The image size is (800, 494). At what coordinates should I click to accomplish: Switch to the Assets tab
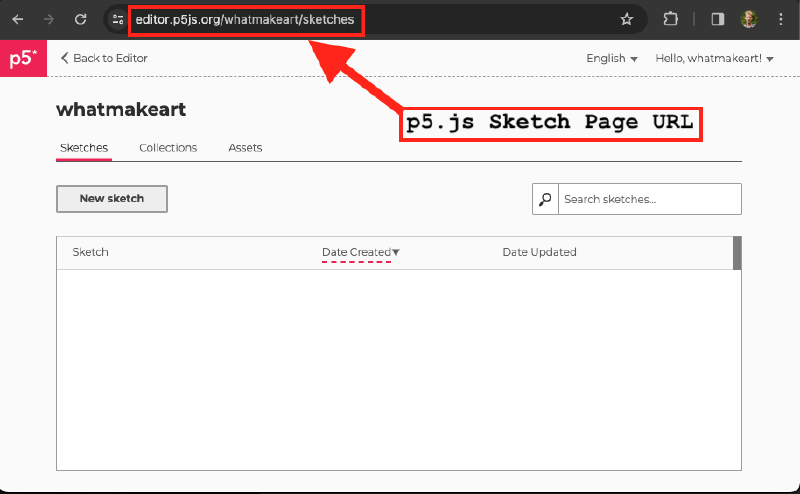(245, 148)
